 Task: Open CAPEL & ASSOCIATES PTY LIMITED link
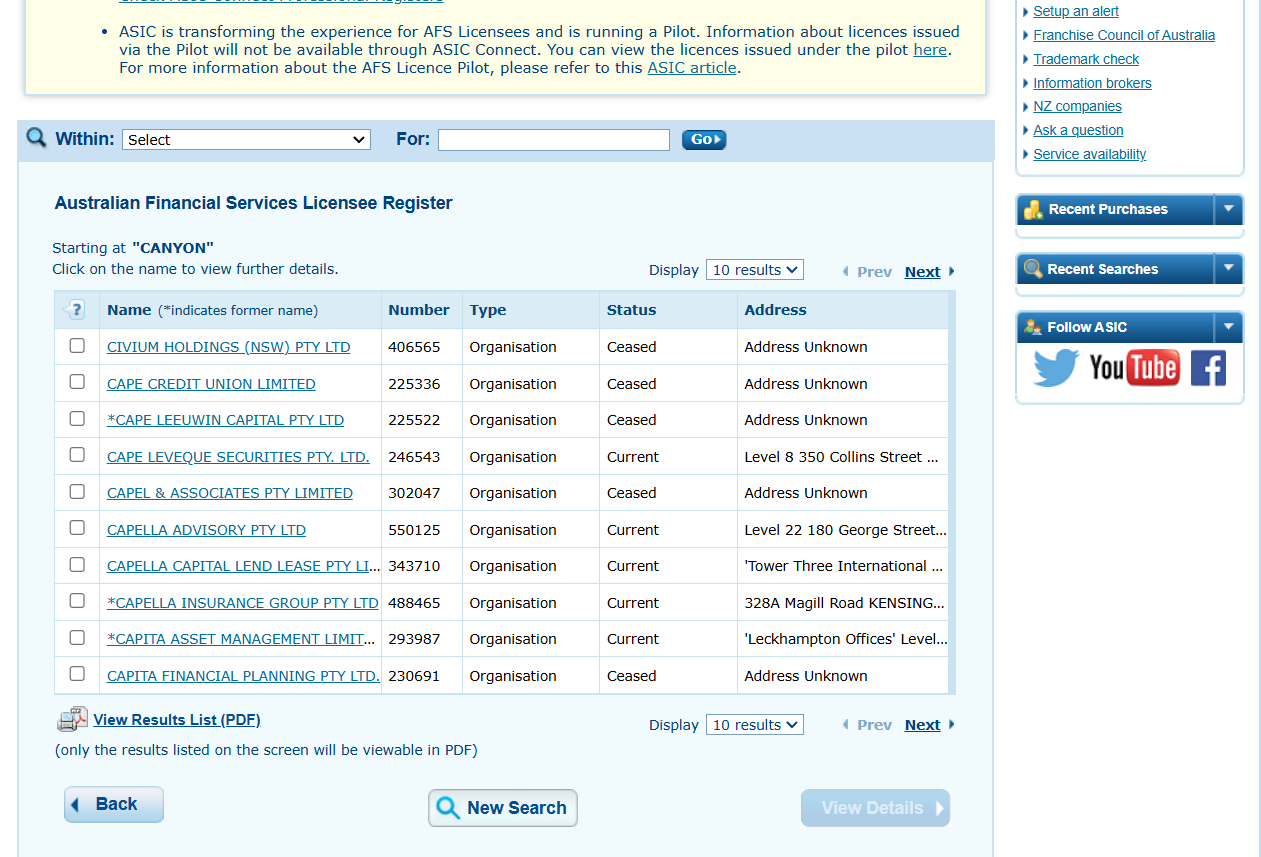pos(230,493)
